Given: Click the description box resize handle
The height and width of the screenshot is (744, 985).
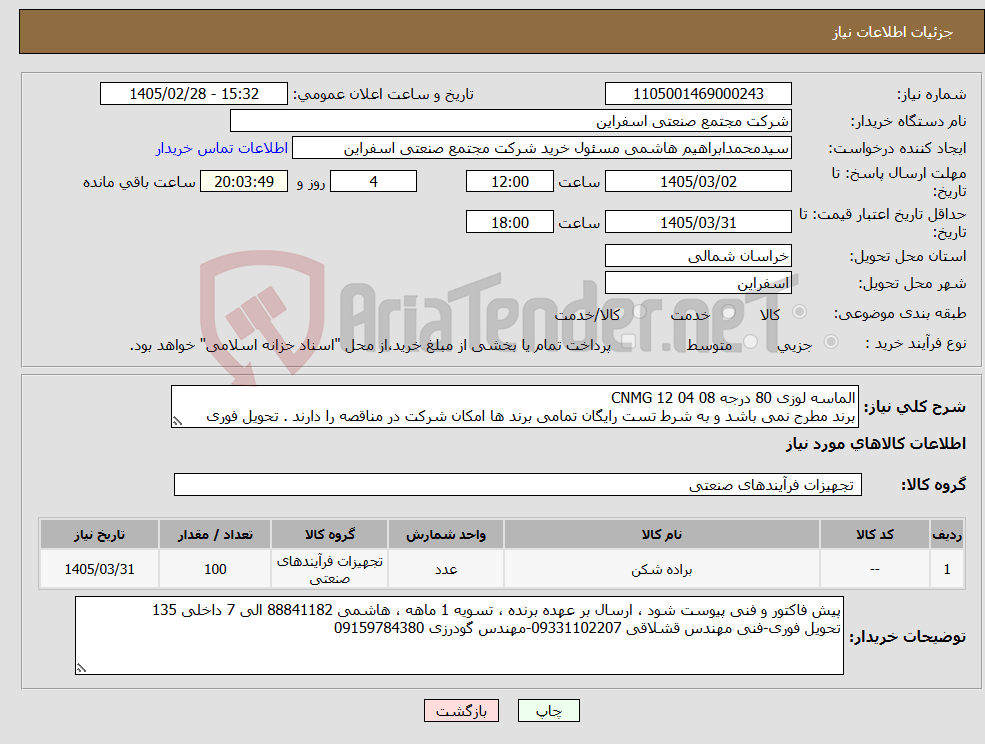Looking at the screenshot, I should coord(177,422).
